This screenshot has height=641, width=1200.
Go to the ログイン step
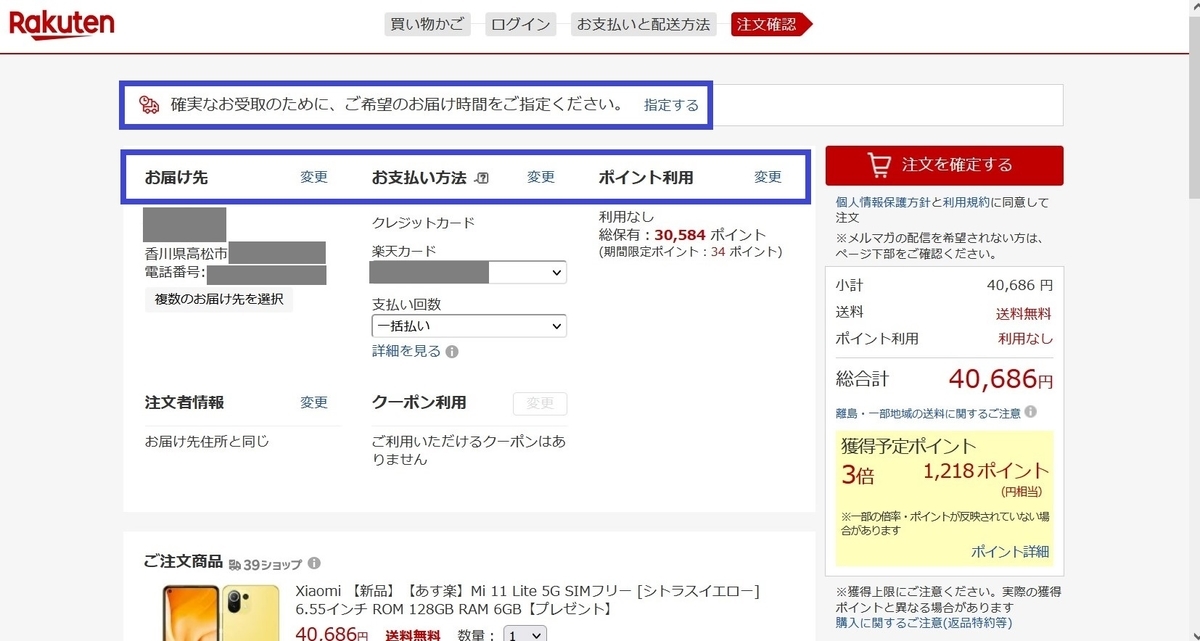[521, 24]
